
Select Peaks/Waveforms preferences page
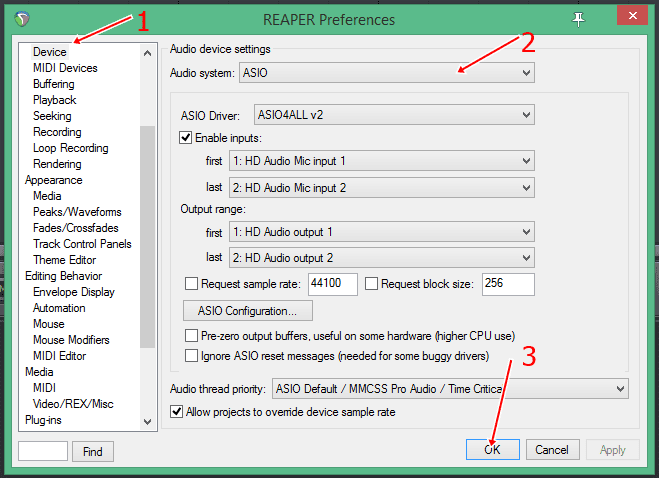(x=77, y=211)
